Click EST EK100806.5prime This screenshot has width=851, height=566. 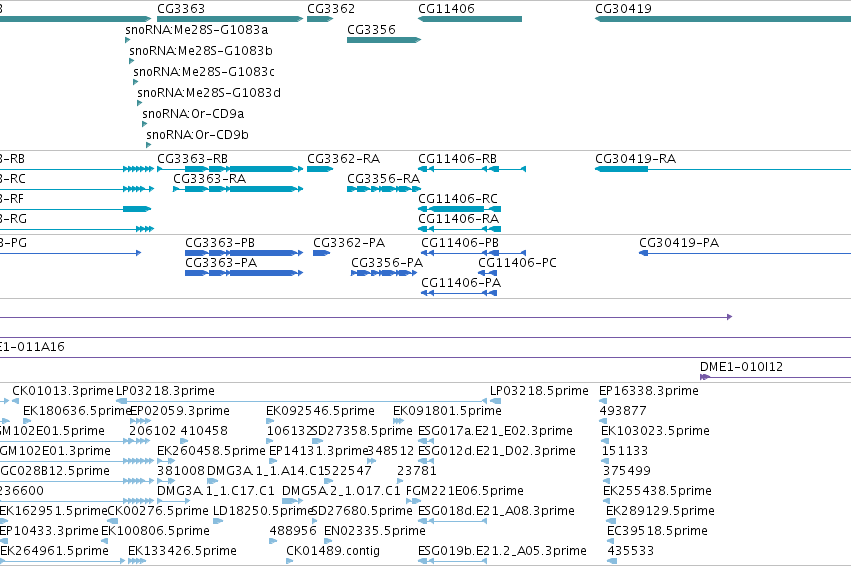click(x=155, y=531)
